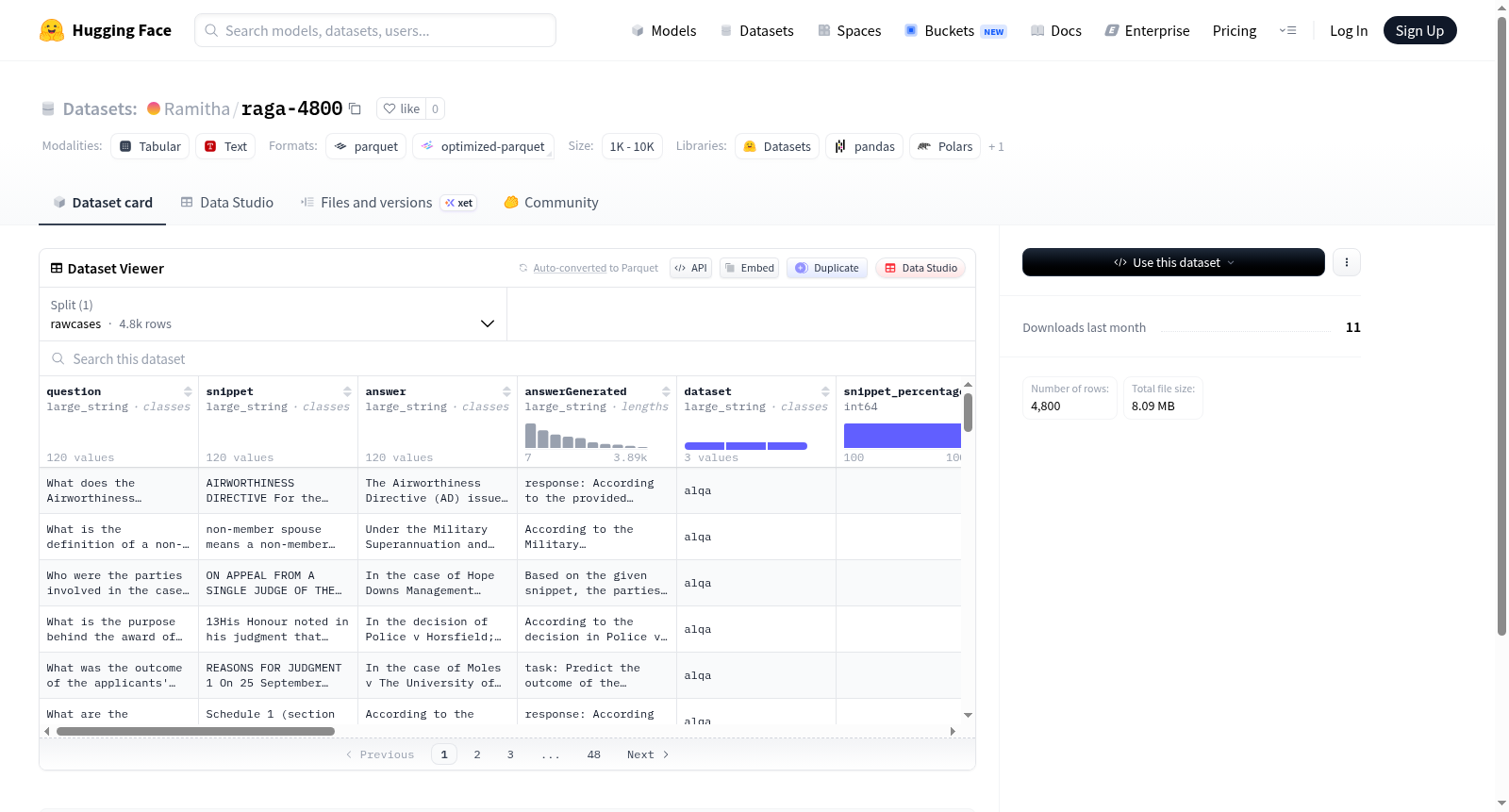This screenshot has width=1509, height=812.
Task: Open the Datasets page from navbar
Action: (x=757, y=30)
